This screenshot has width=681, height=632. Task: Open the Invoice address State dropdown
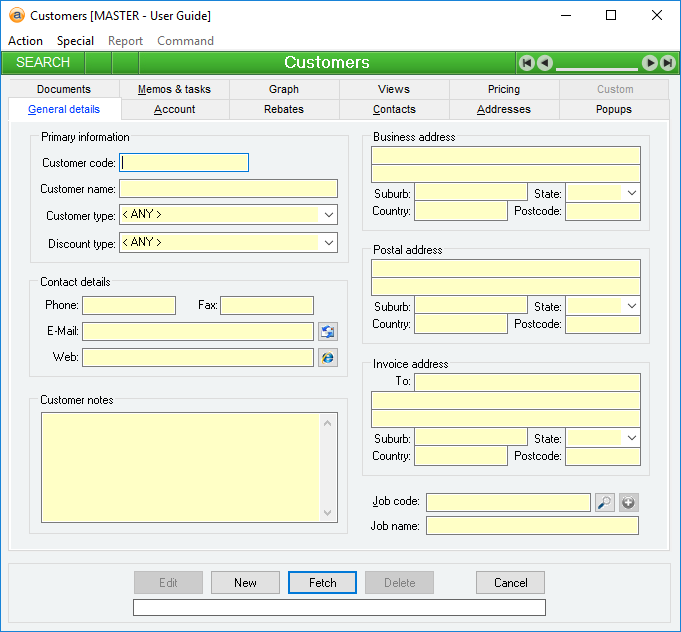point(632,438)
